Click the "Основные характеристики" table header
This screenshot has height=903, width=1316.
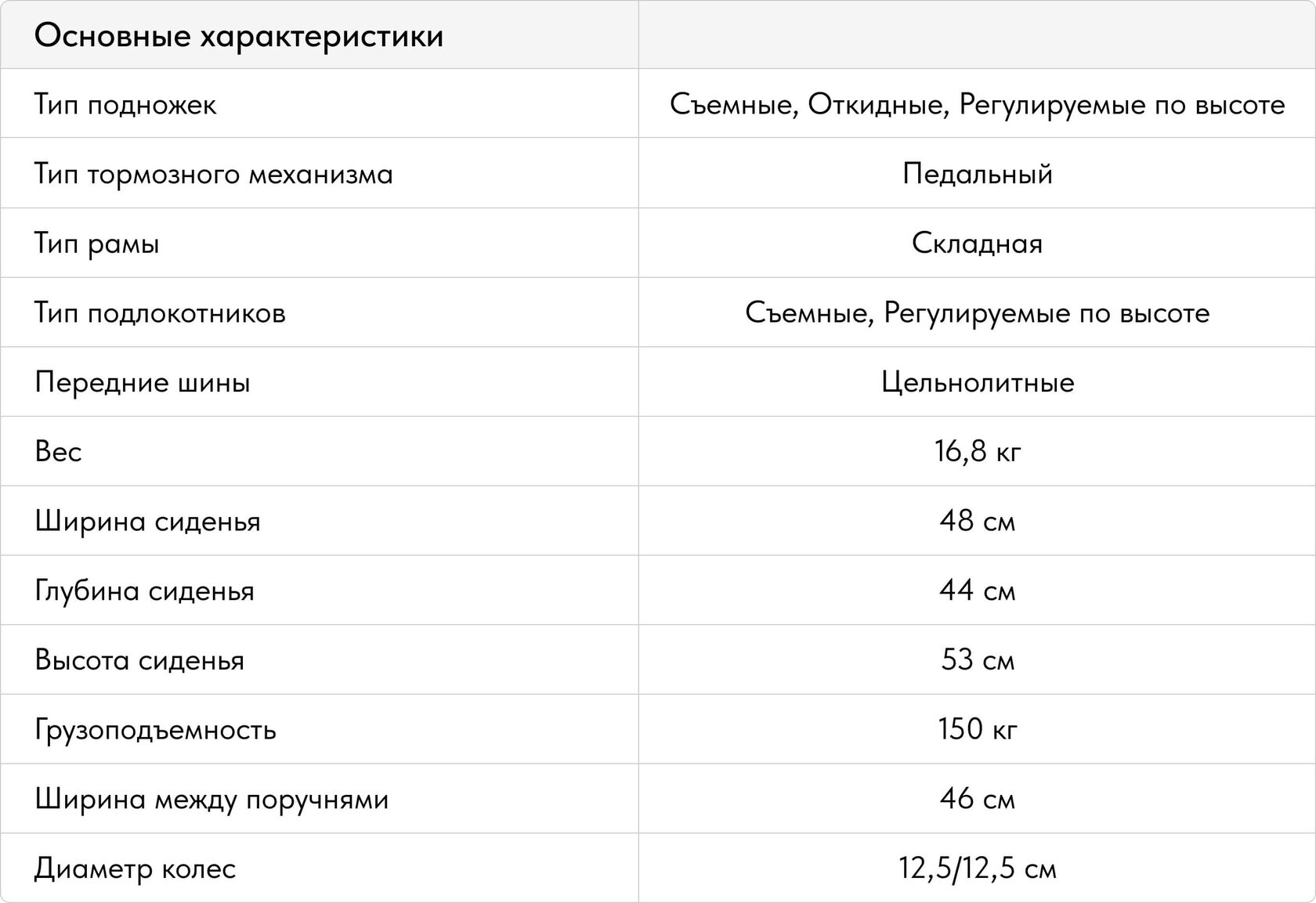tap(239, 36)
